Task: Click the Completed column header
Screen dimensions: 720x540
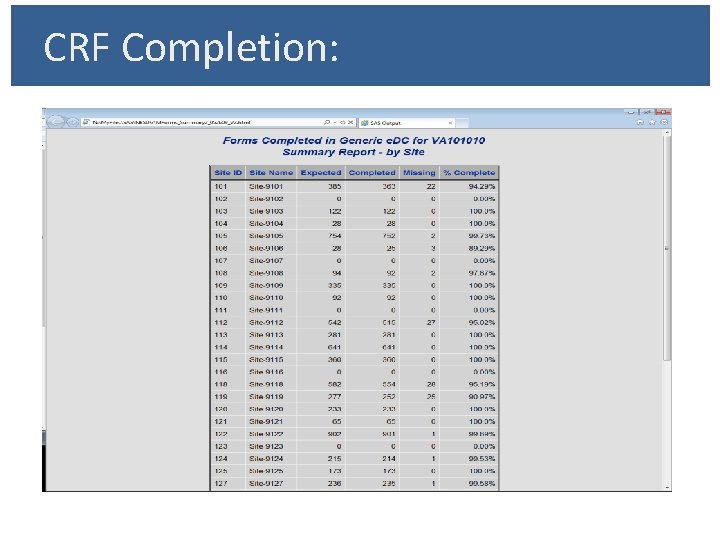Action: [372, 173]
